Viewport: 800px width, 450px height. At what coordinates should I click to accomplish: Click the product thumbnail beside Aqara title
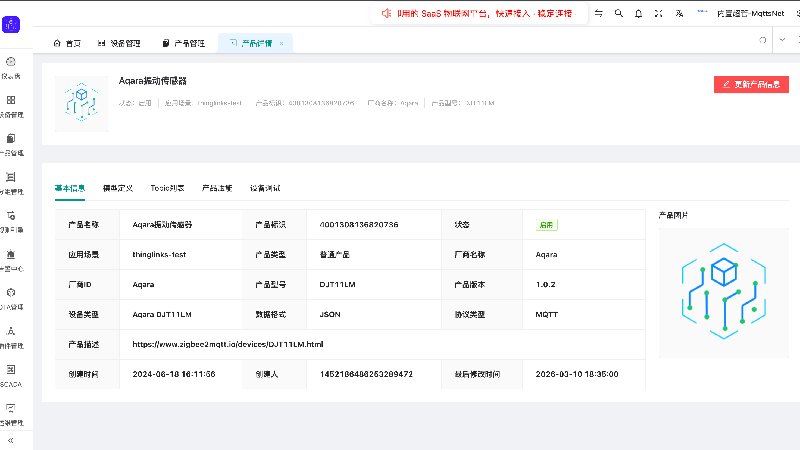coord(81,104)
